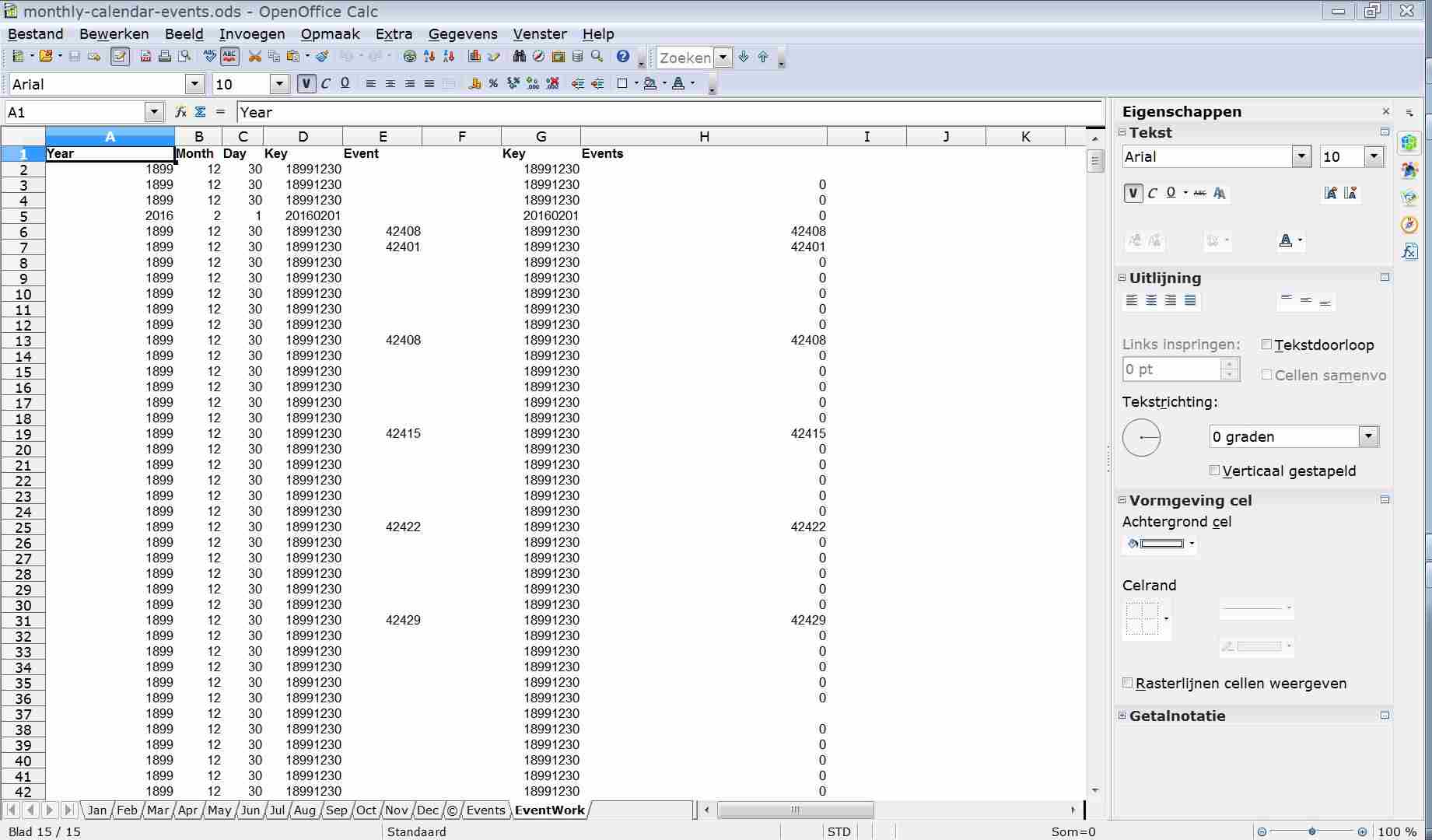Open the Invoegen menu

(252, 33)
